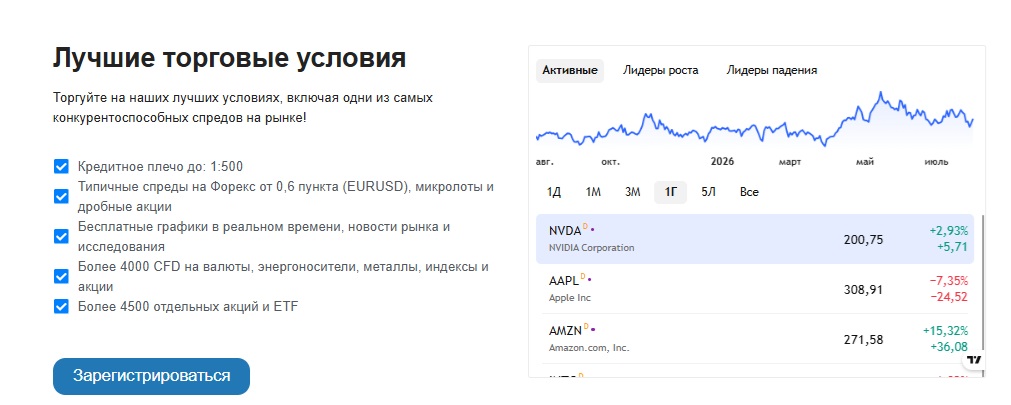Viewport: 1011px width, 405px height.
Task: Toggle the checkbox for Более 4000 CFD
Action: [61, 277]
